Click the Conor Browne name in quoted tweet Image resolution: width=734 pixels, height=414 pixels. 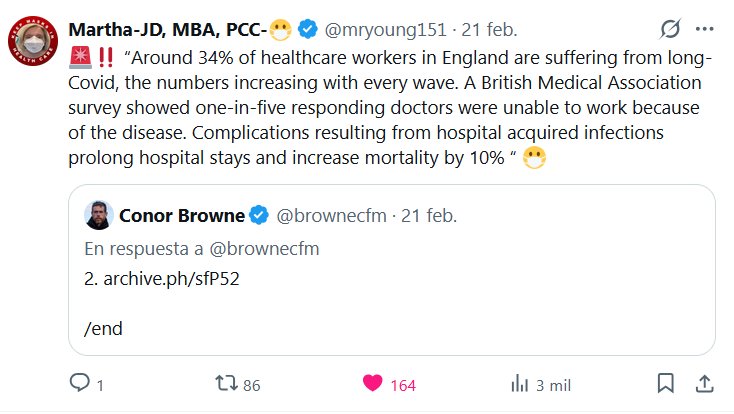pos(182,215)
